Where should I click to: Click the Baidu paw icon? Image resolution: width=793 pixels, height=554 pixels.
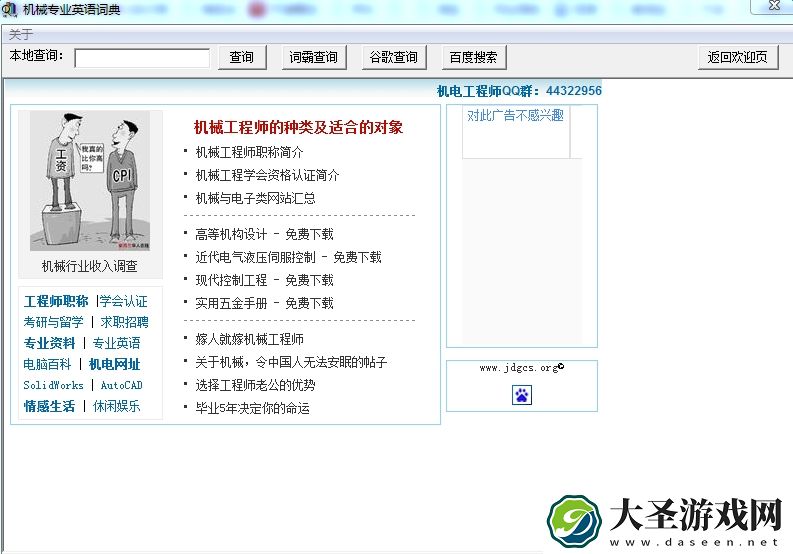point(521,395)
